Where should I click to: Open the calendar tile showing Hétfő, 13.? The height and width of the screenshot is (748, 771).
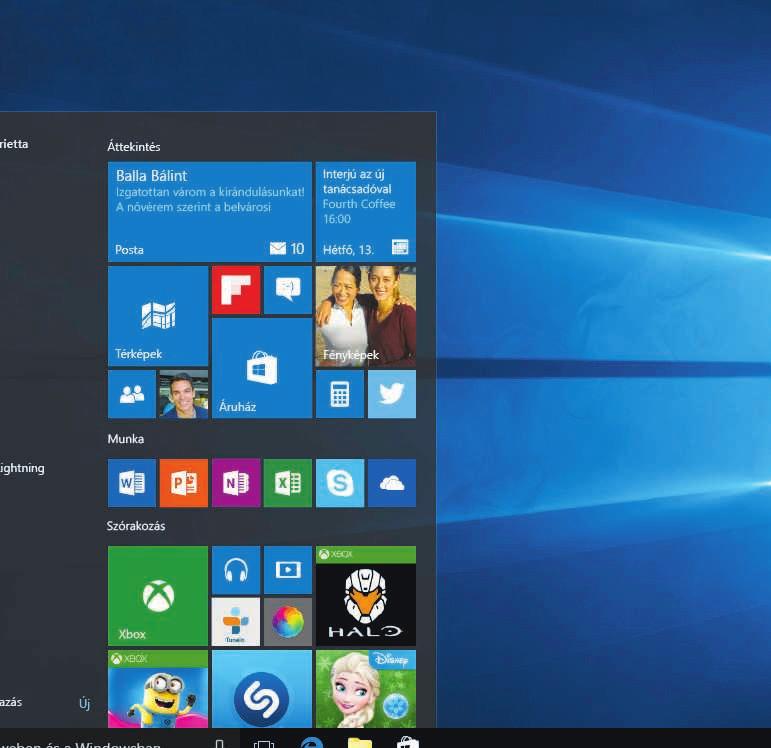[x=365, y=211]
